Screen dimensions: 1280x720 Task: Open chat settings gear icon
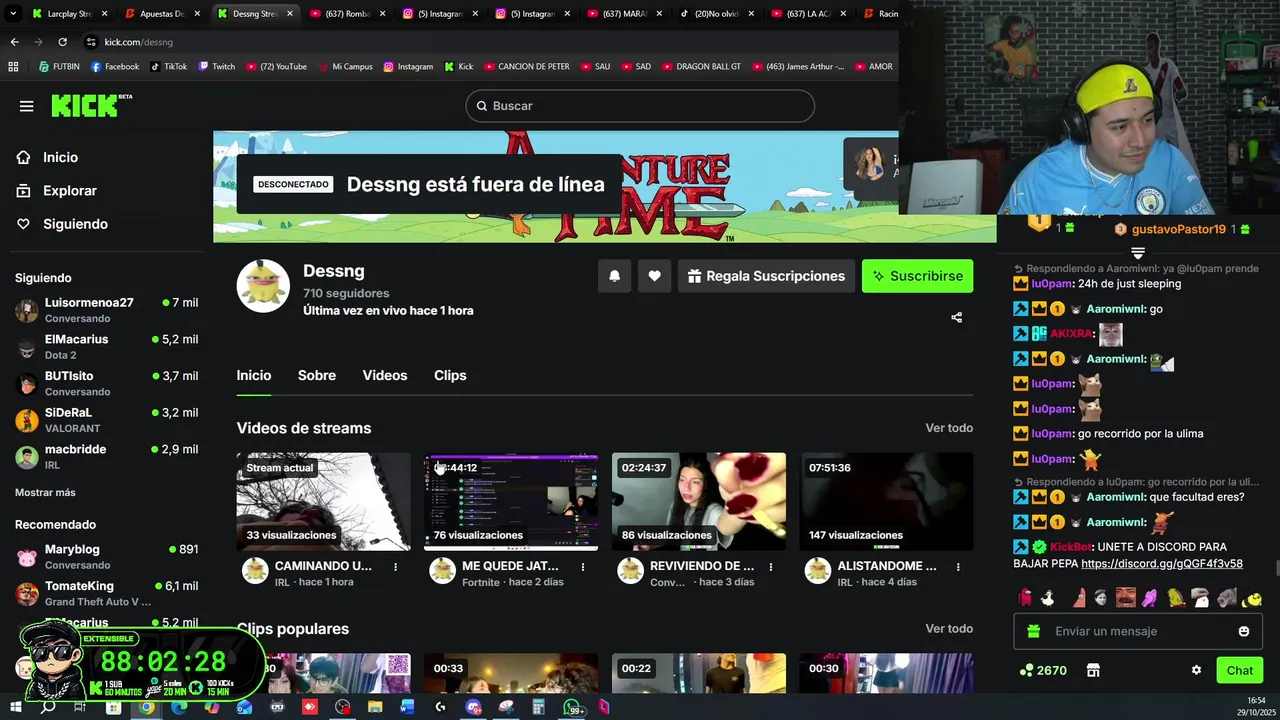point(1196,671)
